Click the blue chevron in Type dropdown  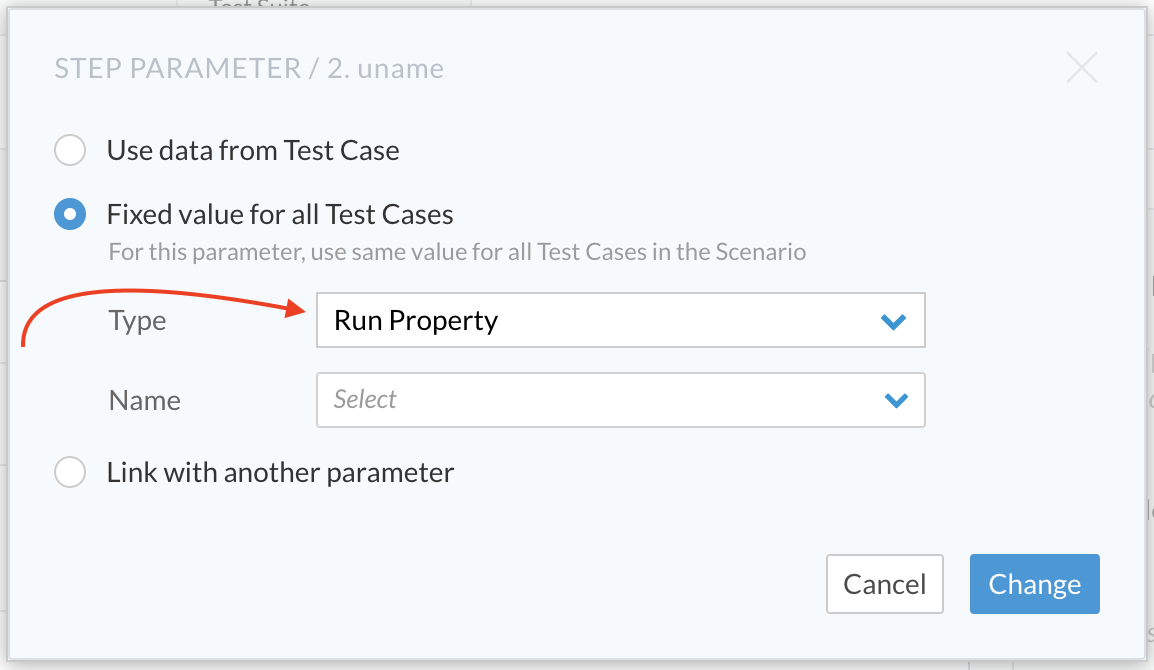(893, 322)
